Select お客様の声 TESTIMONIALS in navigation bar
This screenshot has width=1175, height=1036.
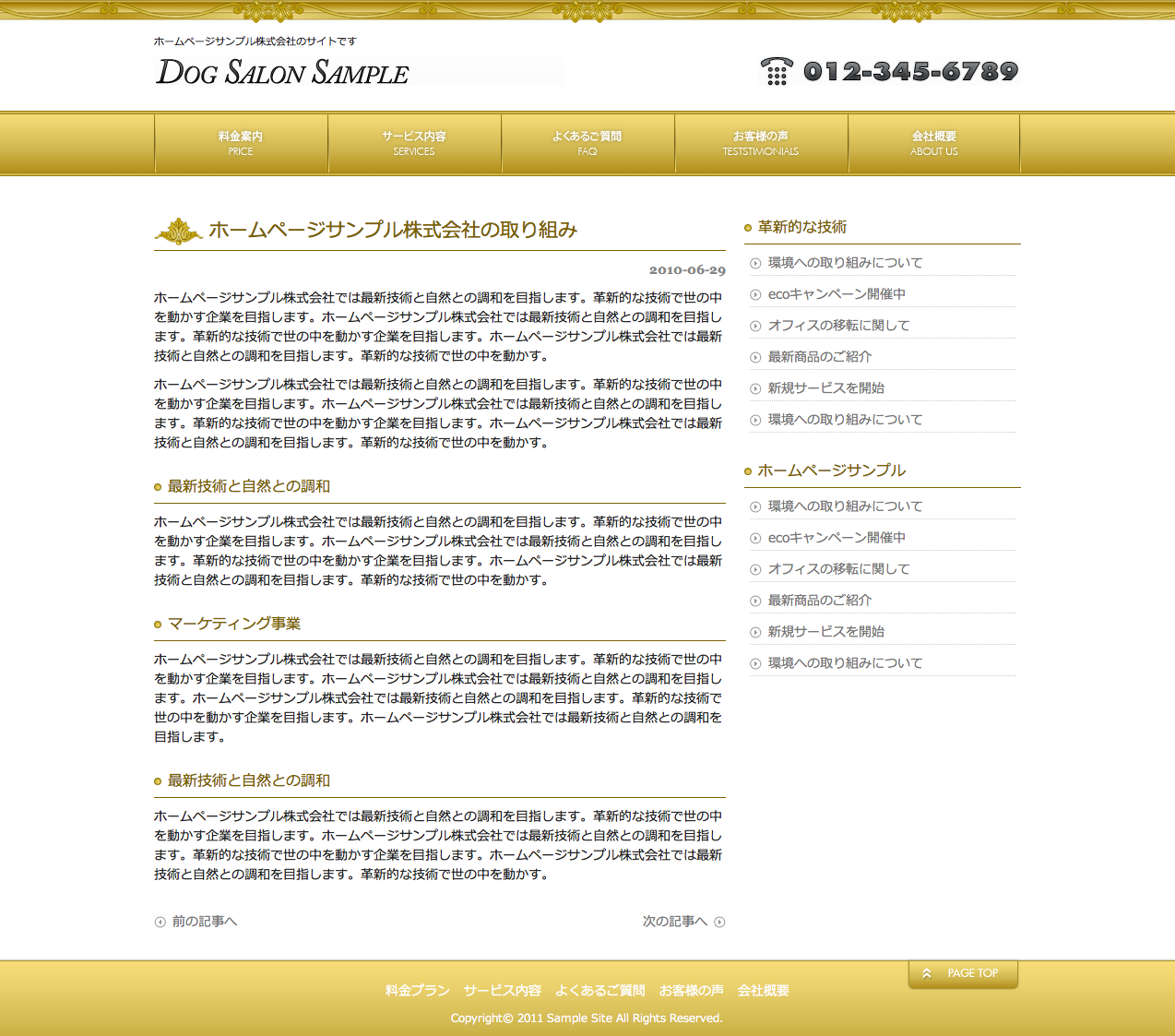761,143
